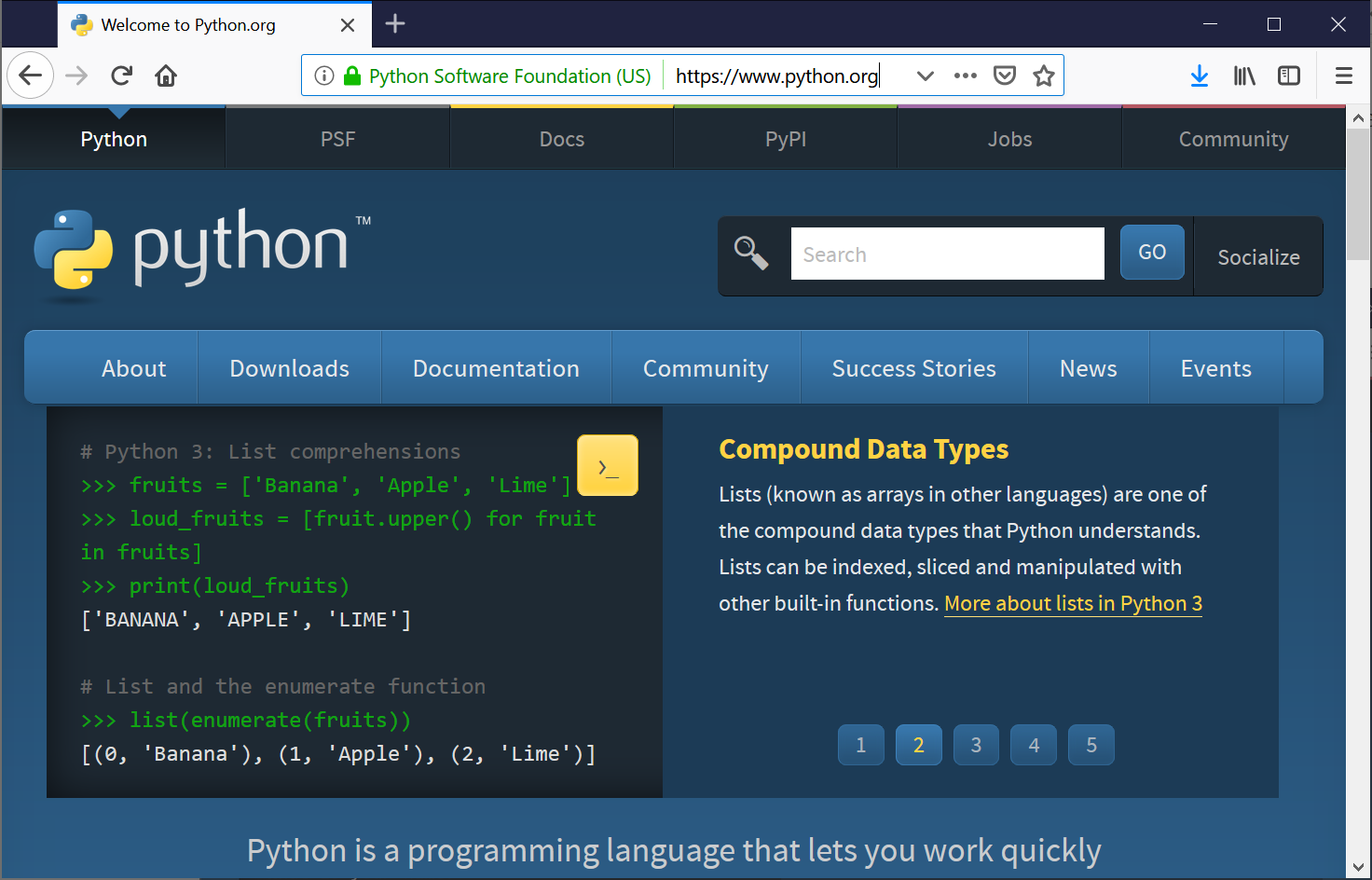Open the Socialize menu

click(1258, 257)
